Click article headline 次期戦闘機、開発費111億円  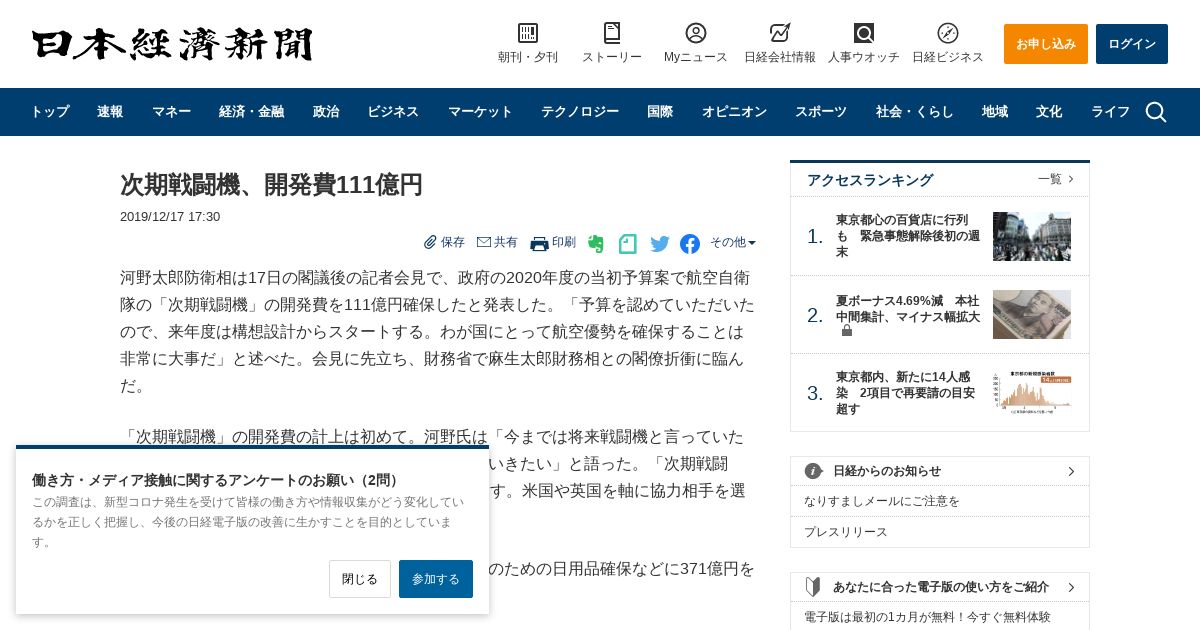pos(271,185)
